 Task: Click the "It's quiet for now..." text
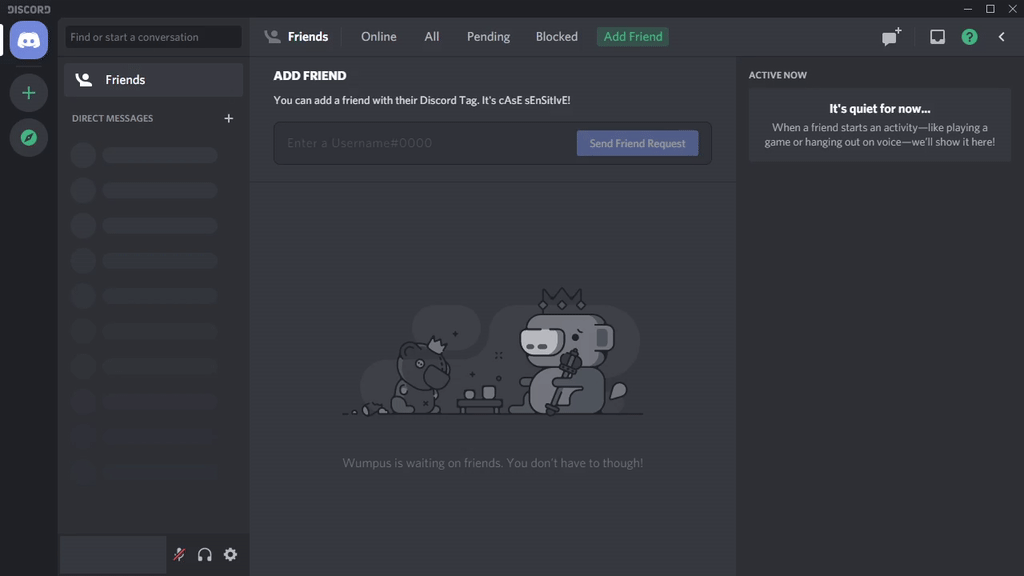(880, 109)
